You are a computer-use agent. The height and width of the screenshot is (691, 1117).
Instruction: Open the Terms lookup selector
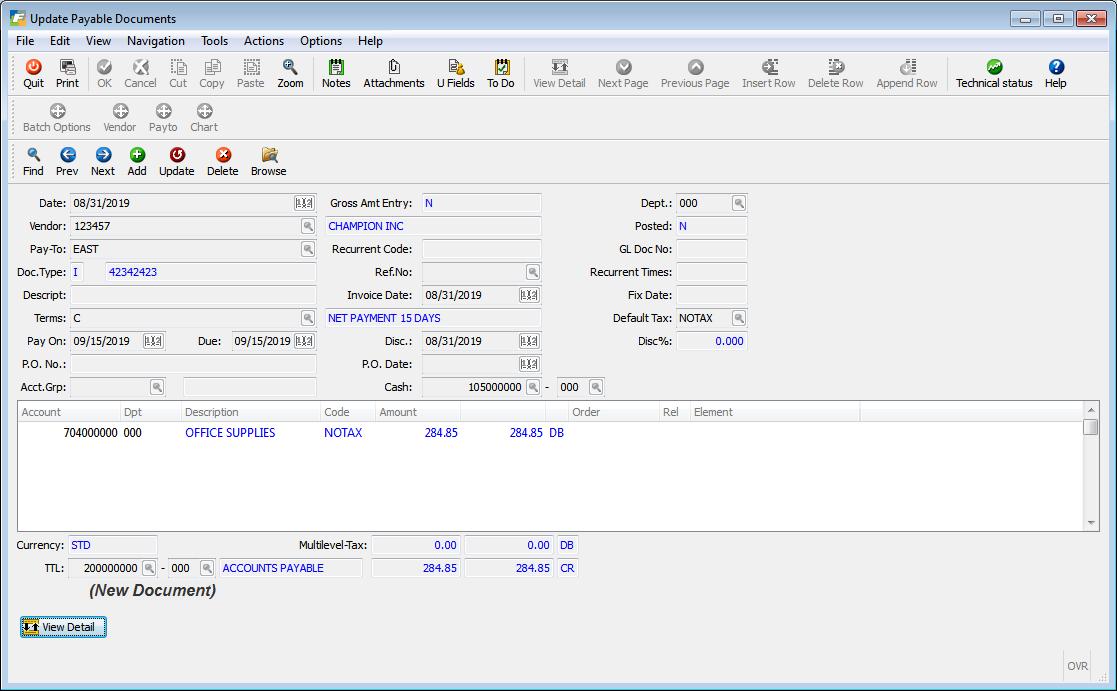click(309, 318)
